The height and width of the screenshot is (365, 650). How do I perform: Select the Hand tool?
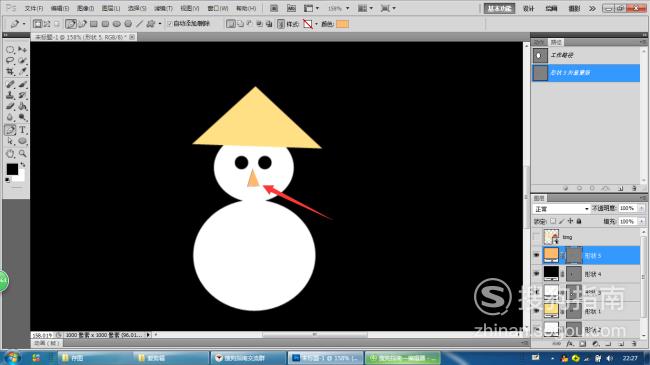click(x=10, y=153)
